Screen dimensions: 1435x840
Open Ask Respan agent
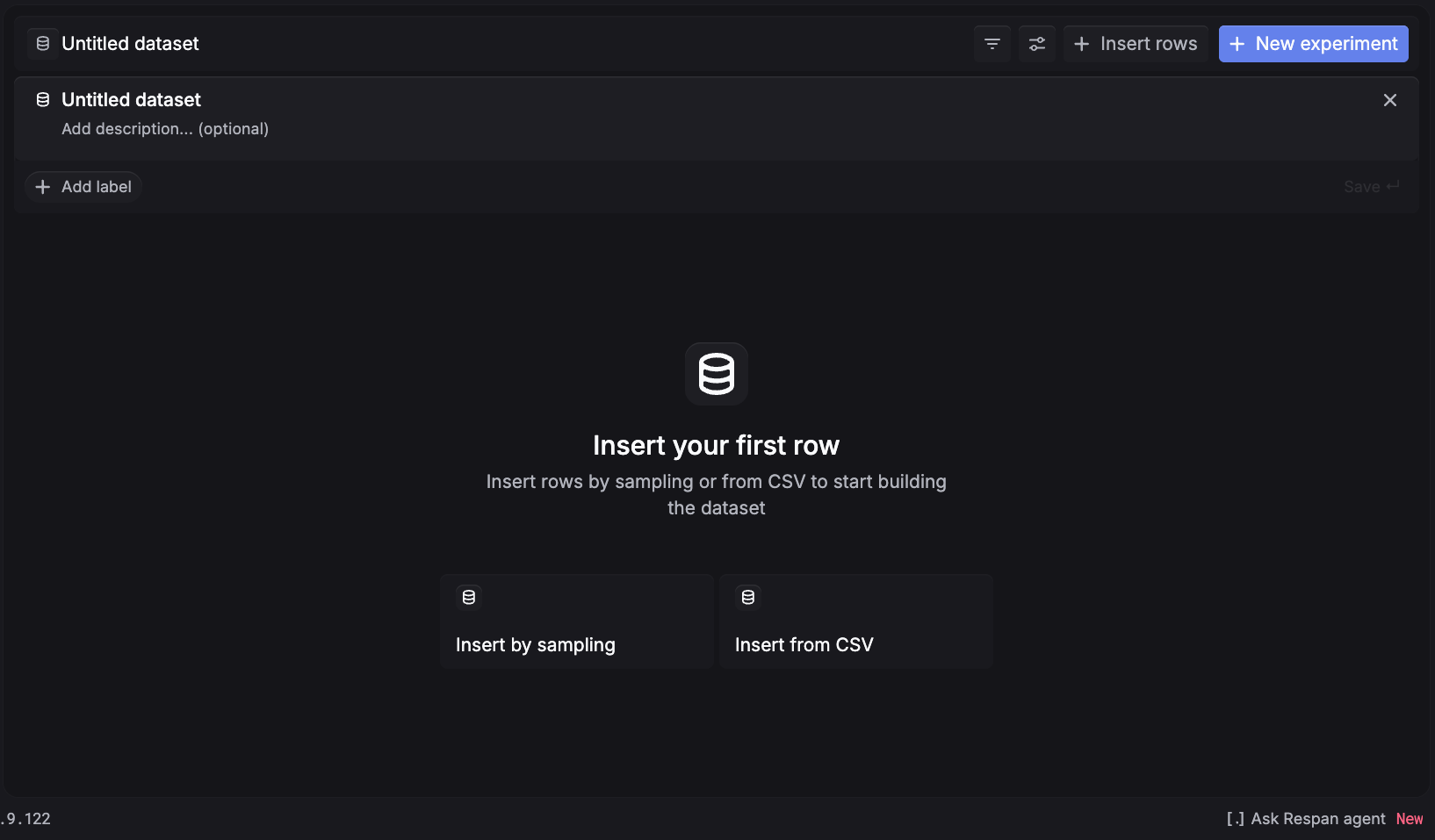pos(1317,819)
